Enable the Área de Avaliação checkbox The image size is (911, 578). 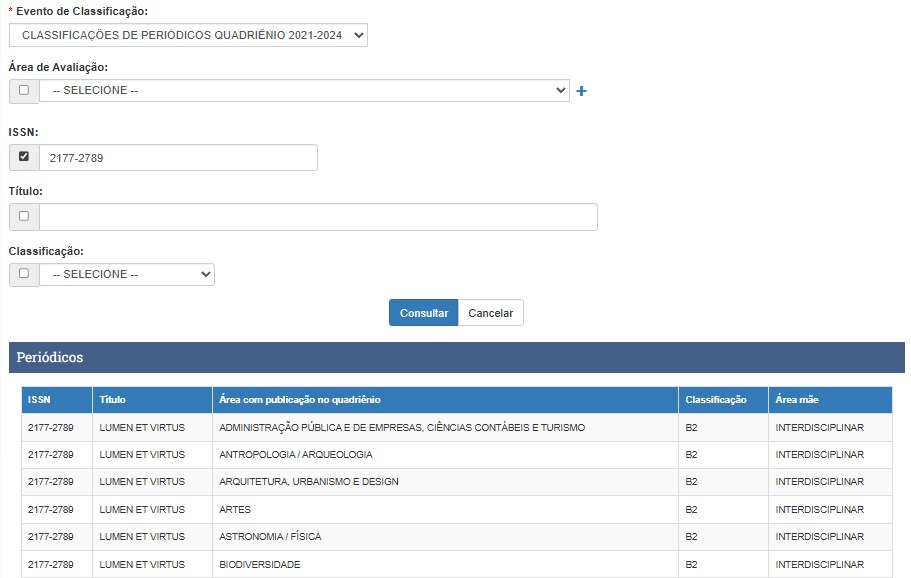tap(24, 90)
